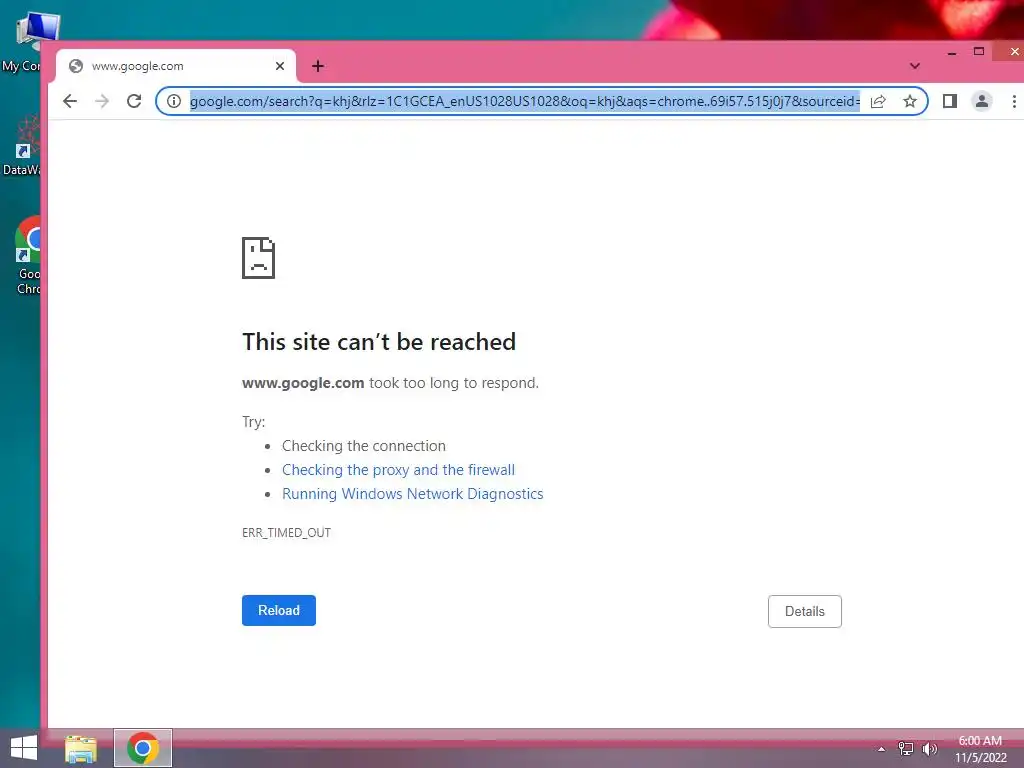Maximize the Chrome window
Image resolution: width=1024 pixels, height=768 pixels.
(978, 52)
